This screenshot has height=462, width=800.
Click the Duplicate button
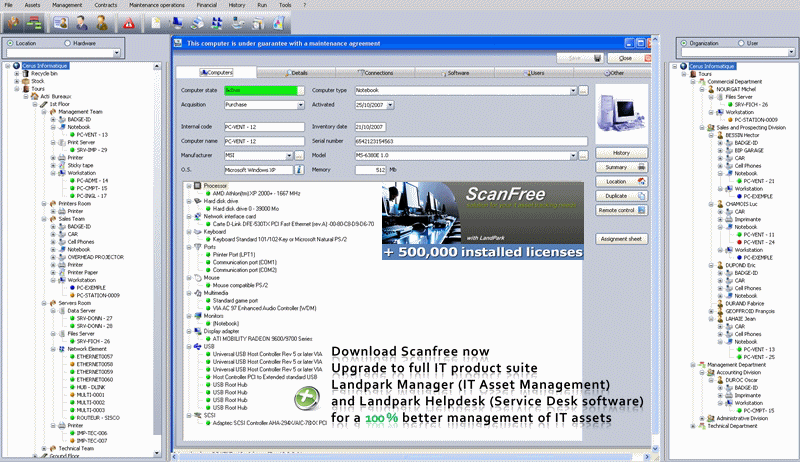(621, 196)
